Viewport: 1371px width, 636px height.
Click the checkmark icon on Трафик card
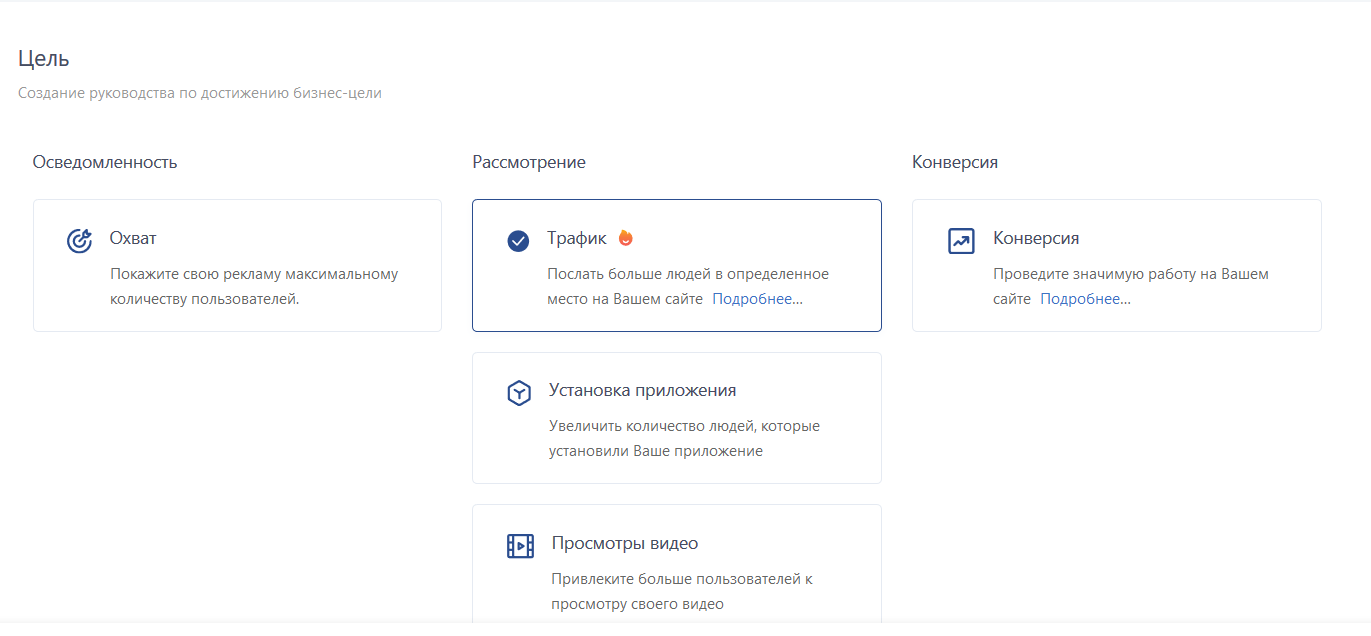(518, 241)
